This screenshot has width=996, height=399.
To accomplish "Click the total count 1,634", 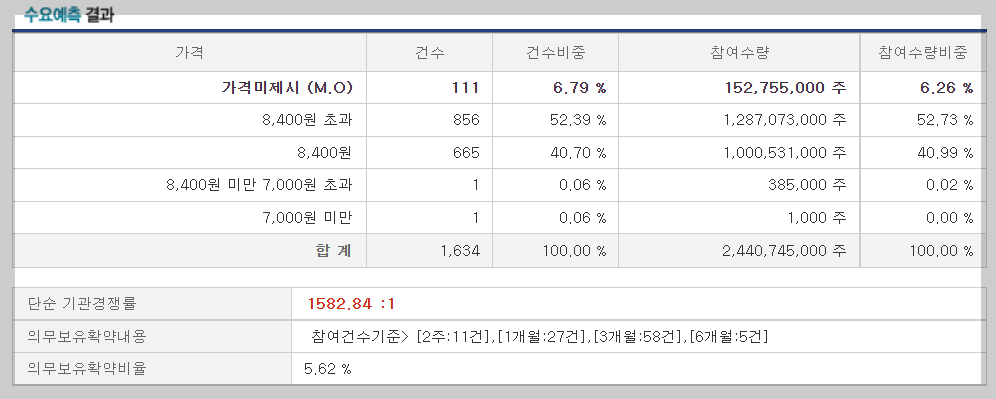I will (x=461, y=251).
